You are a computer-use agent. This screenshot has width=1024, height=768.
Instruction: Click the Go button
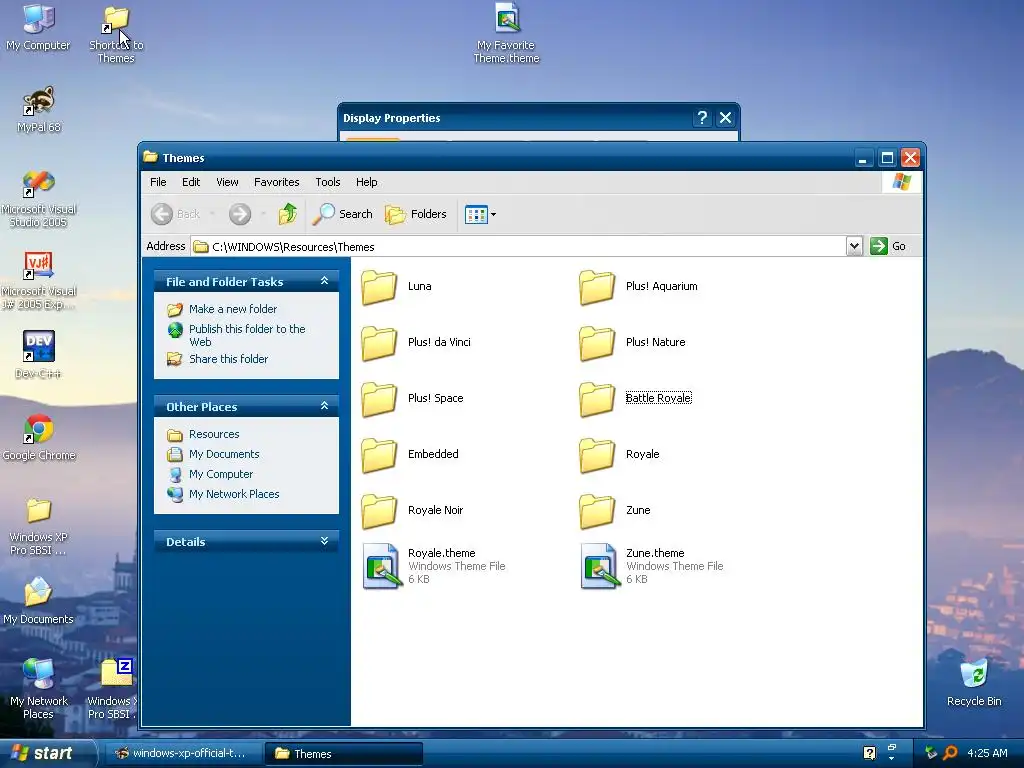(x=889, y=246)
